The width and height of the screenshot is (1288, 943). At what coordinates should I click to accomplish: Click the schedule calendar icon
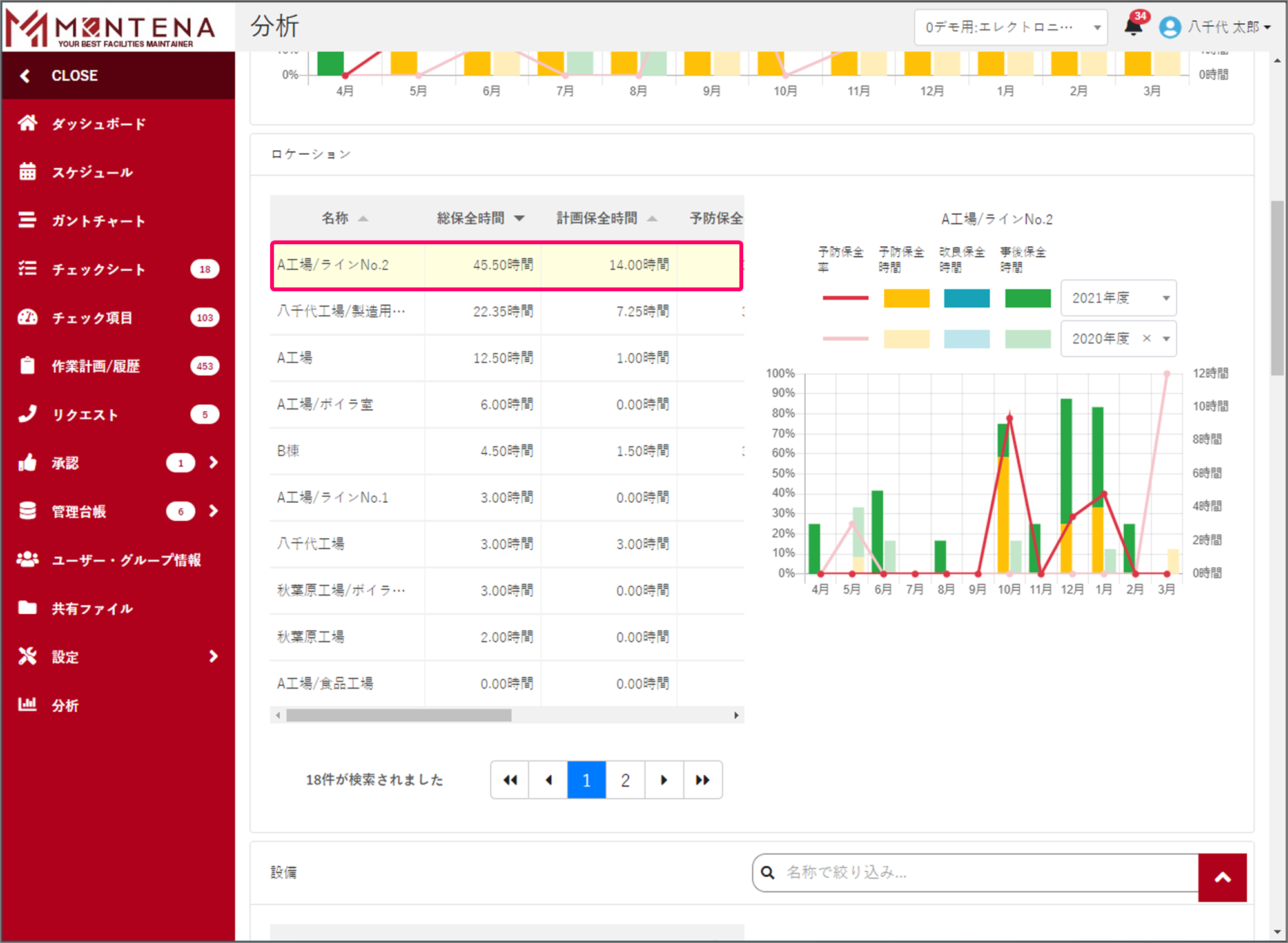[x=27, y=172]
